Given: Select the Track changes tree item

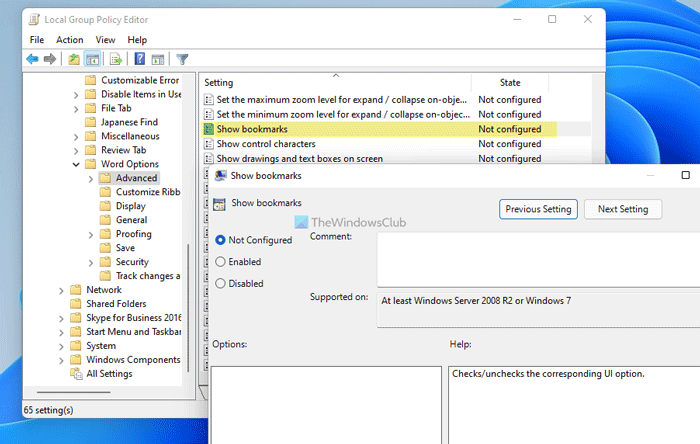Looking at the screenshot, I should click(148, 276).
